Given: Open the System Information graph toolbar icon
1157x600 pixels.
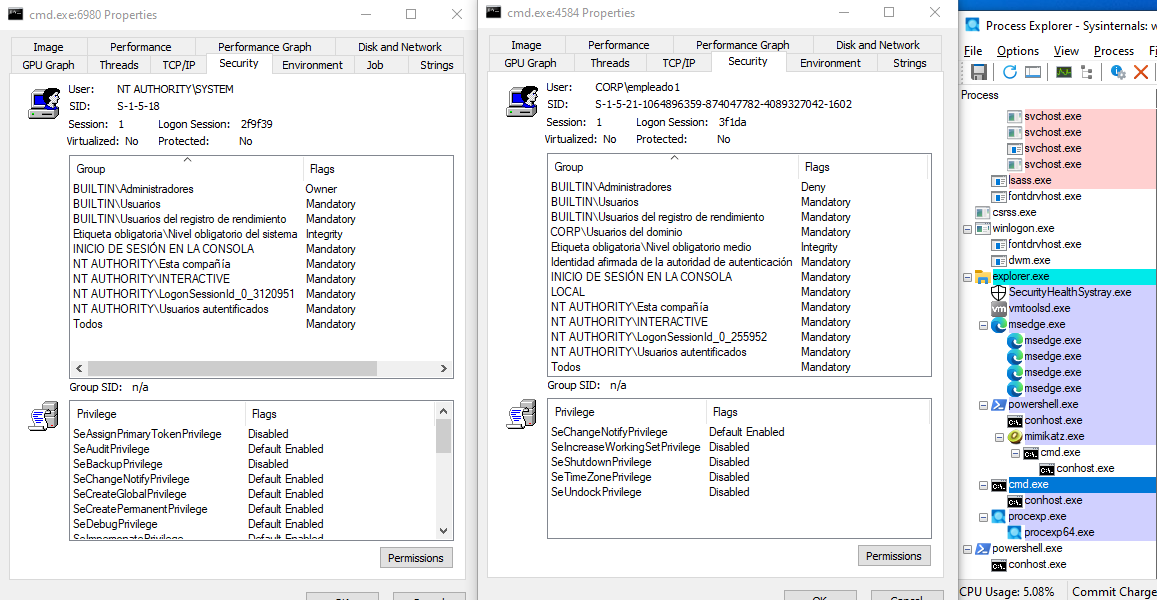Looking at the screenshot, I should coord(1063,72).
